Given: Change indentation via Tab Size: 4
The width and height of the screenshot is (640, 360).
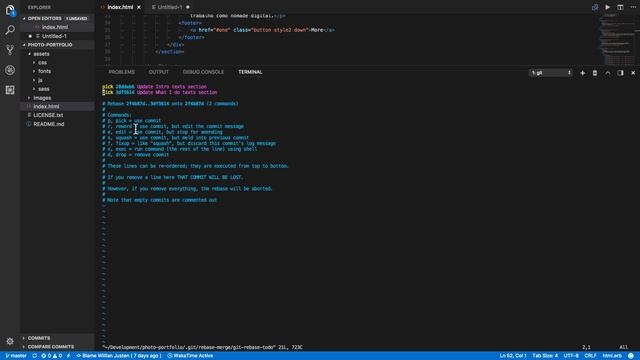Looking at the screenshot, I should click(545, 356).
